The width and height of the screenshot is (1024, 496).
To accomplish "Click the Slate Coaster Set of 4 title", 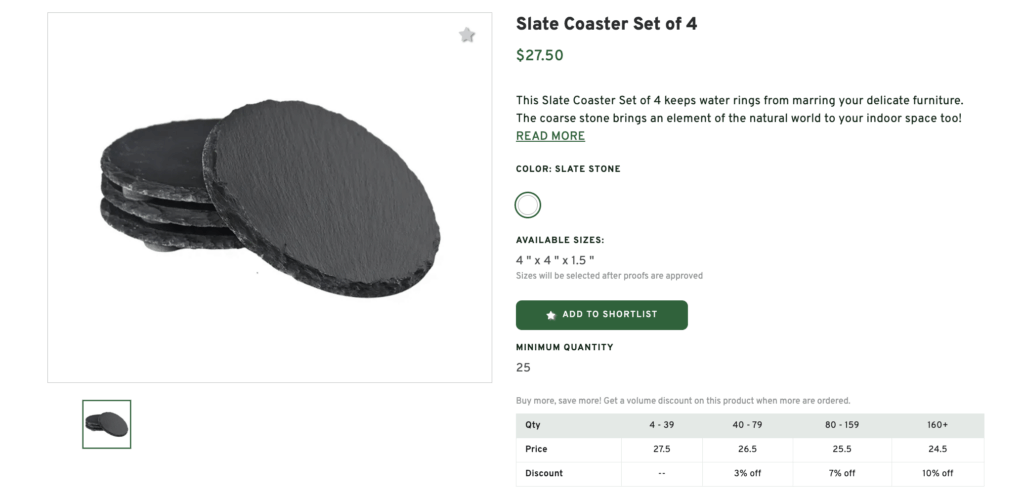I will (x=606, y=24).
